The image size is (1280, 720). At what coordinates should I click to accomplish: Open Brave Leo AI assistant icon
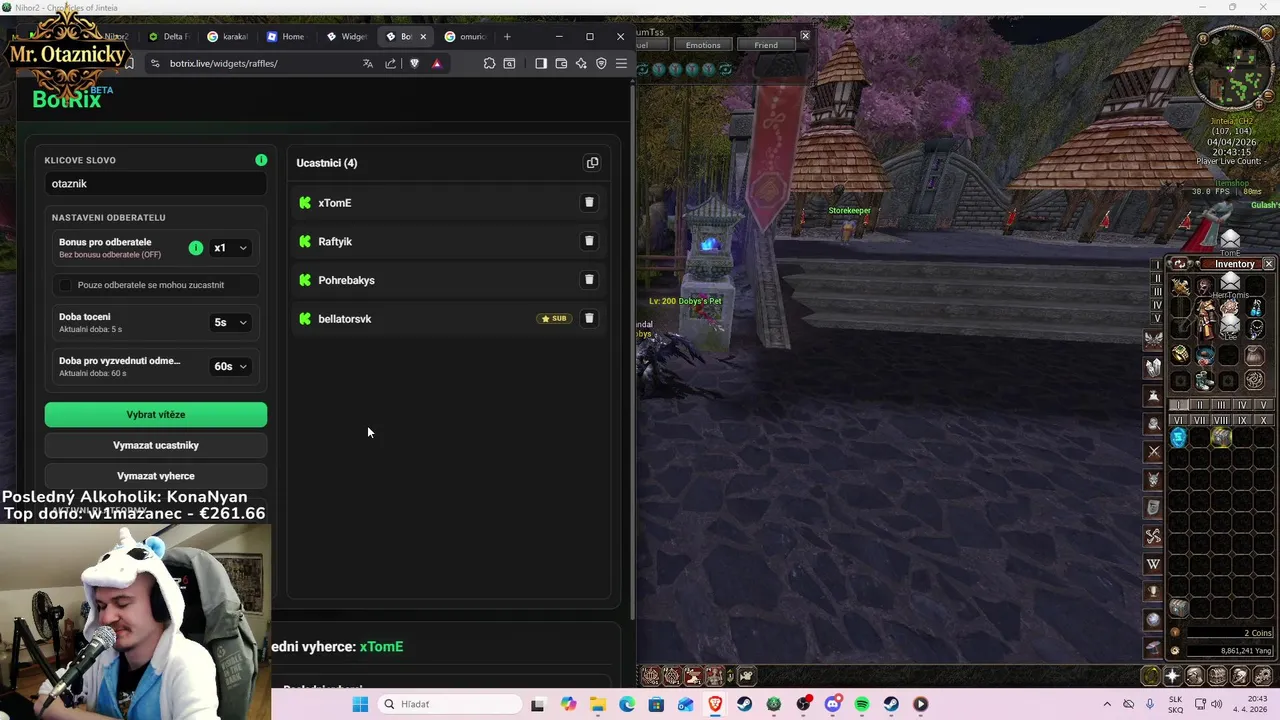581,63
